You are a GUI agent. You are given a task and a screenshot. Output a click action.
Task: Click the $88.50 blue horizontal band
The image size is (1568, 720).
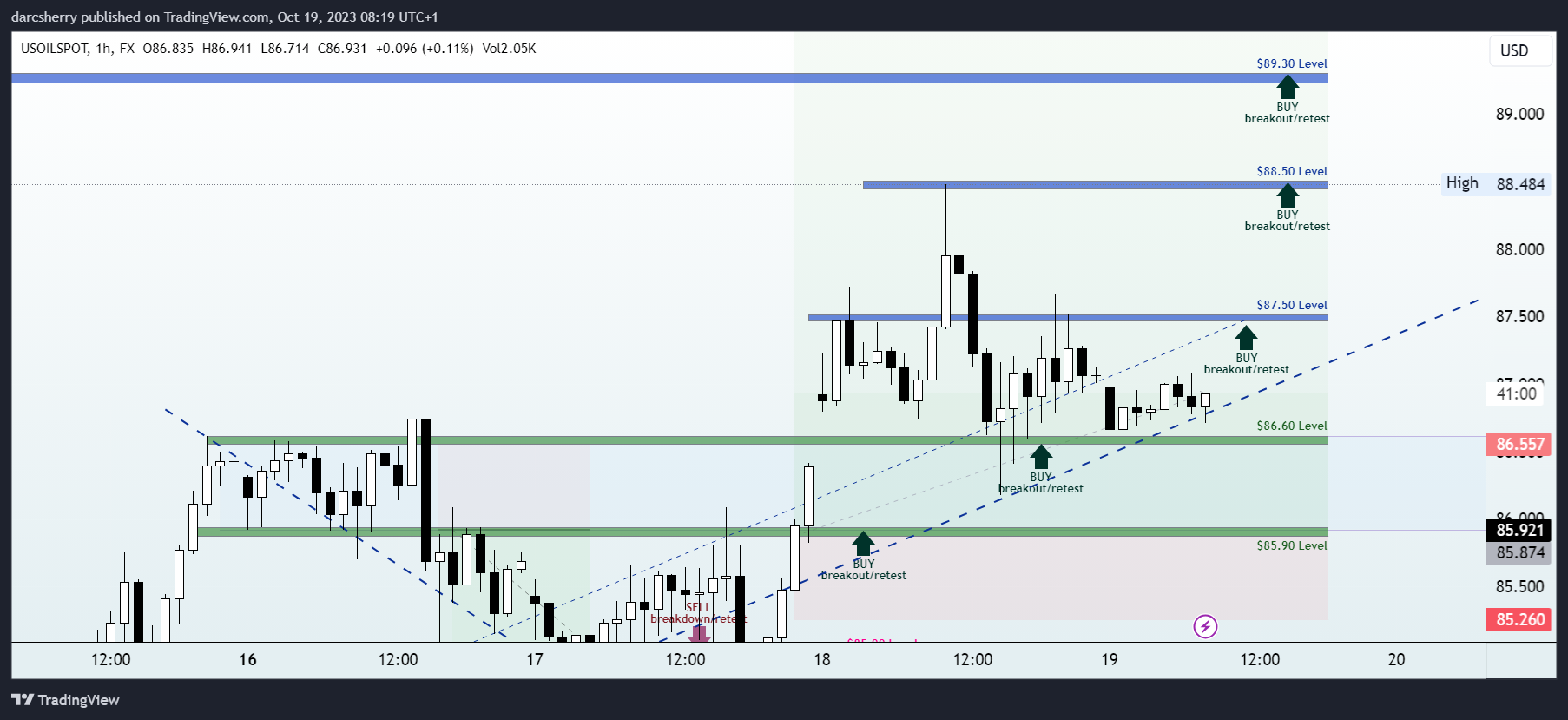(x=1096, y=185)
